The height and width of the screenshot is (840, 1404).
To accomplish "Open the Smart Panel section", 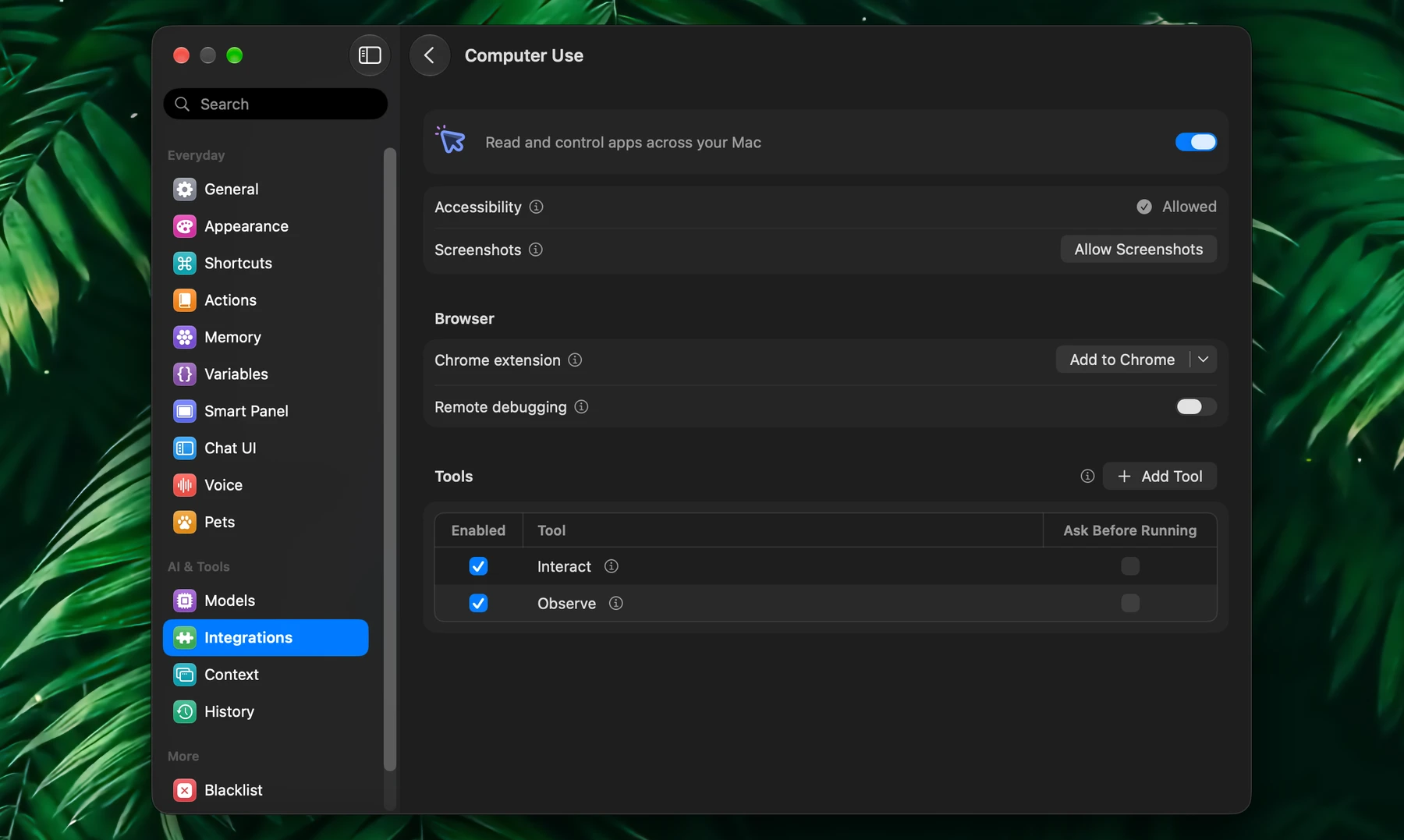I will (x=265, y=411).
